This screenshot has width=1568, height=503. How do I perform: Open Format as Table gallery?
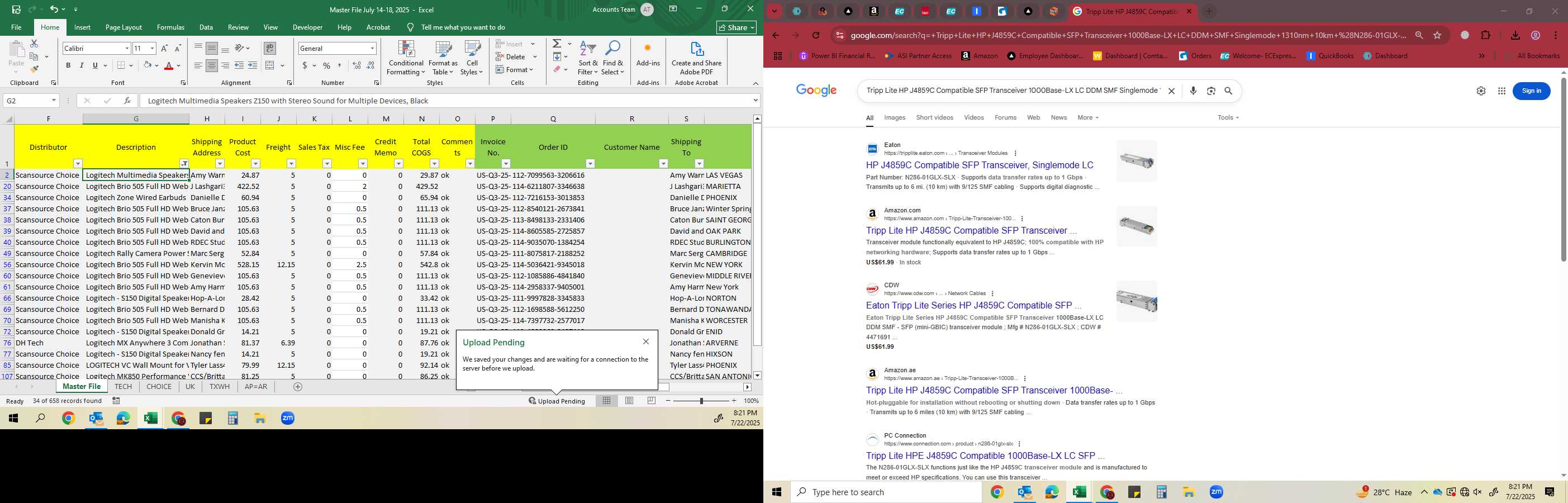(443, 59)
